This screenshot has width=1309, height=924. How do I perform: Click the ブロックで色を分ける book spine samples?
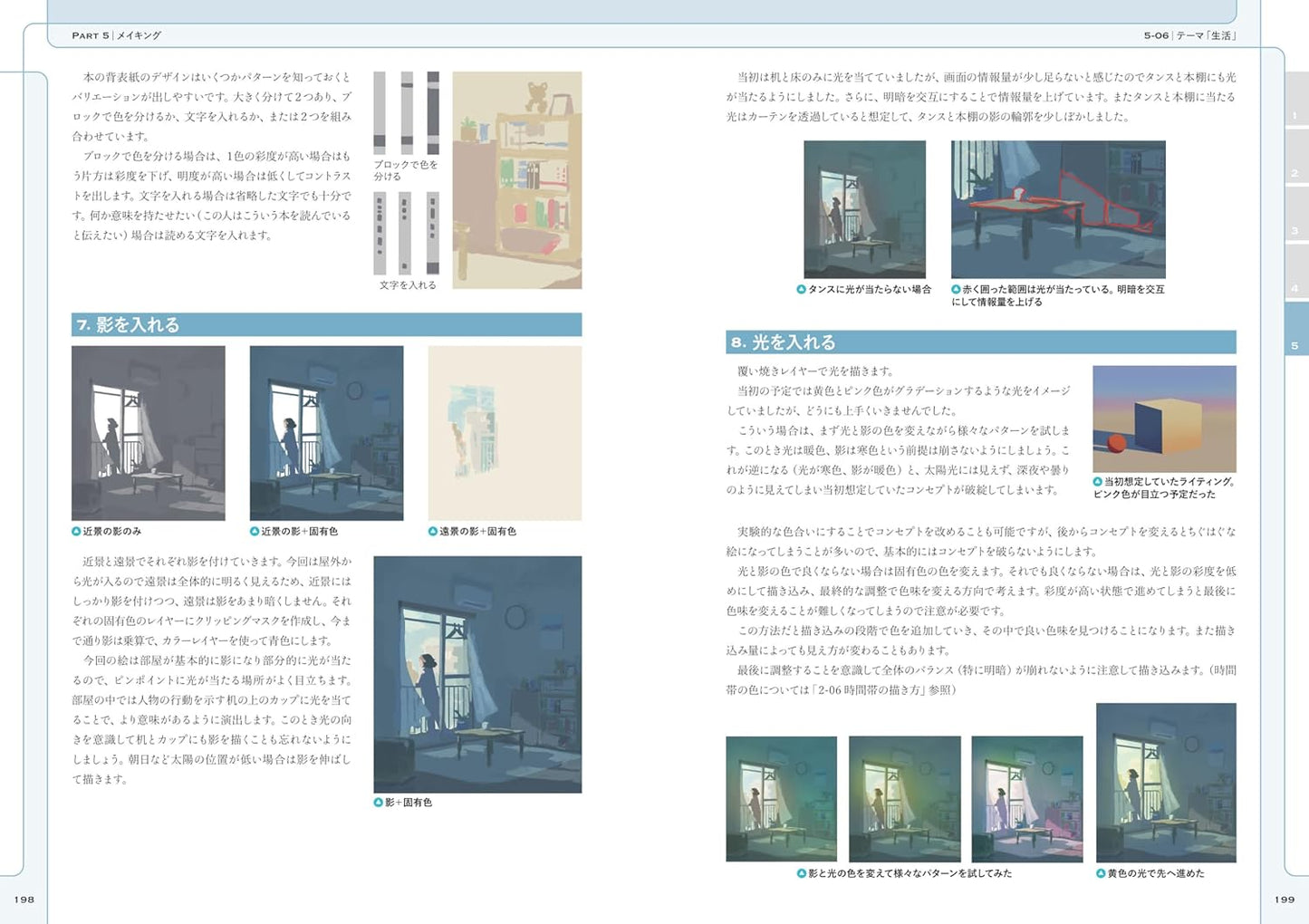pos(406,113)
